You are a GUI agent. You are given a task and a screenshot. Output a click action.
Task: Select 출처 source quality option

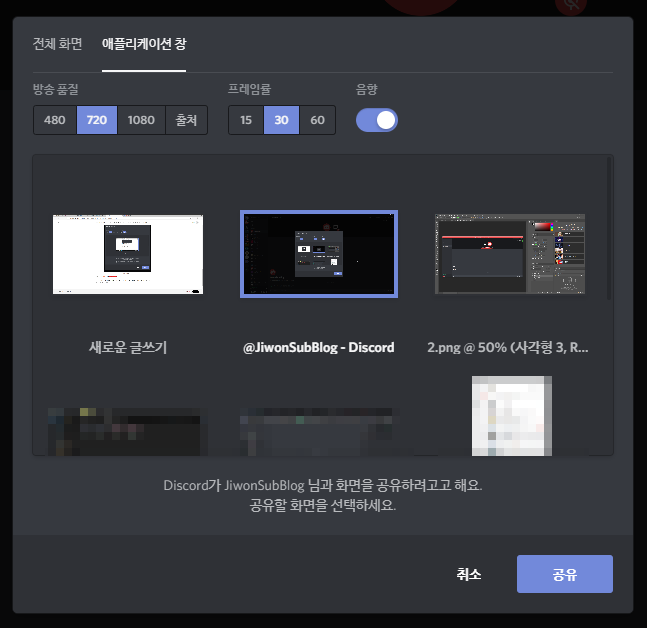click(186, 120)
